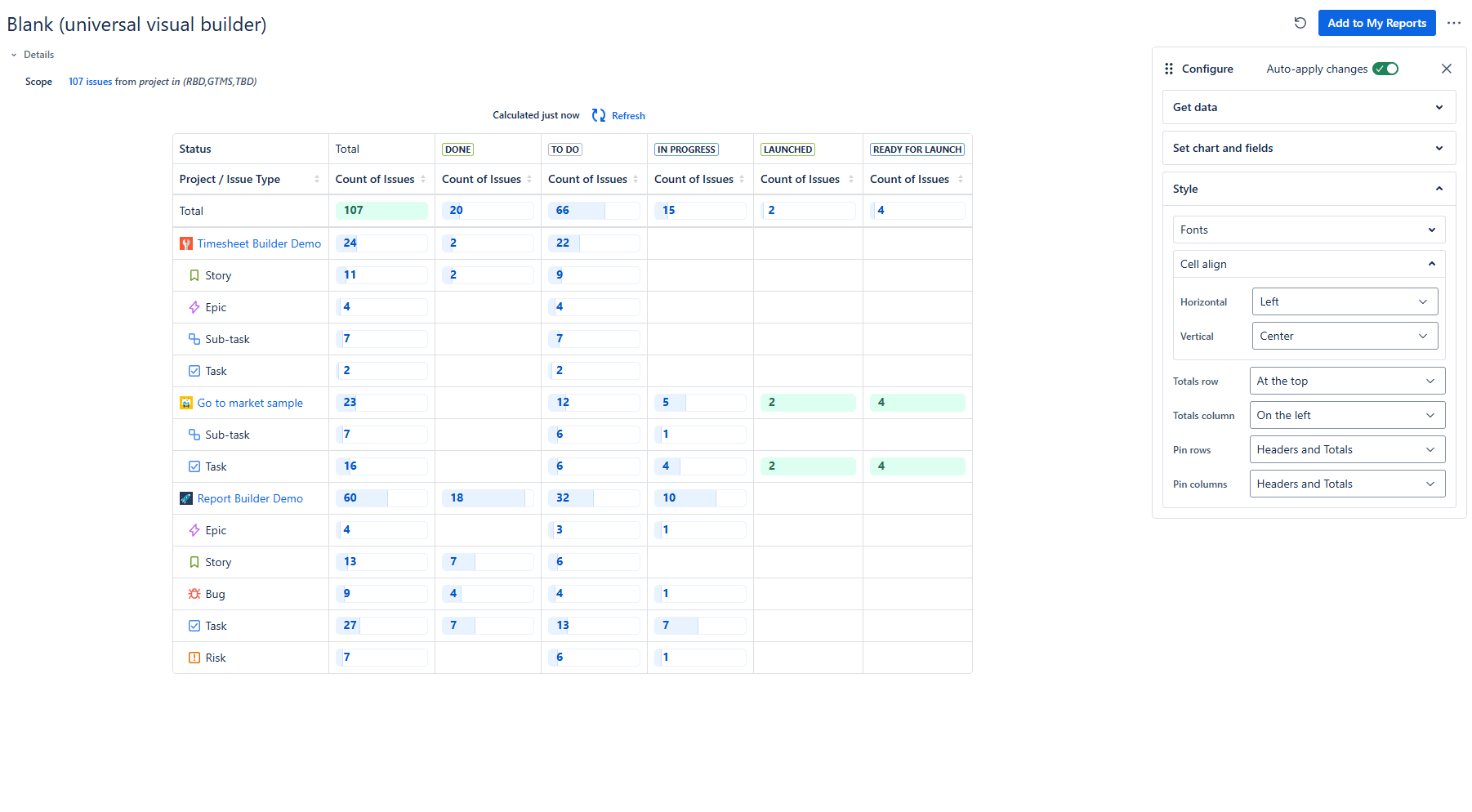Viewport: 1472px width, 812px height.
Task: Click Report Builder Demo DONE 18 bar
Action: 488,497
